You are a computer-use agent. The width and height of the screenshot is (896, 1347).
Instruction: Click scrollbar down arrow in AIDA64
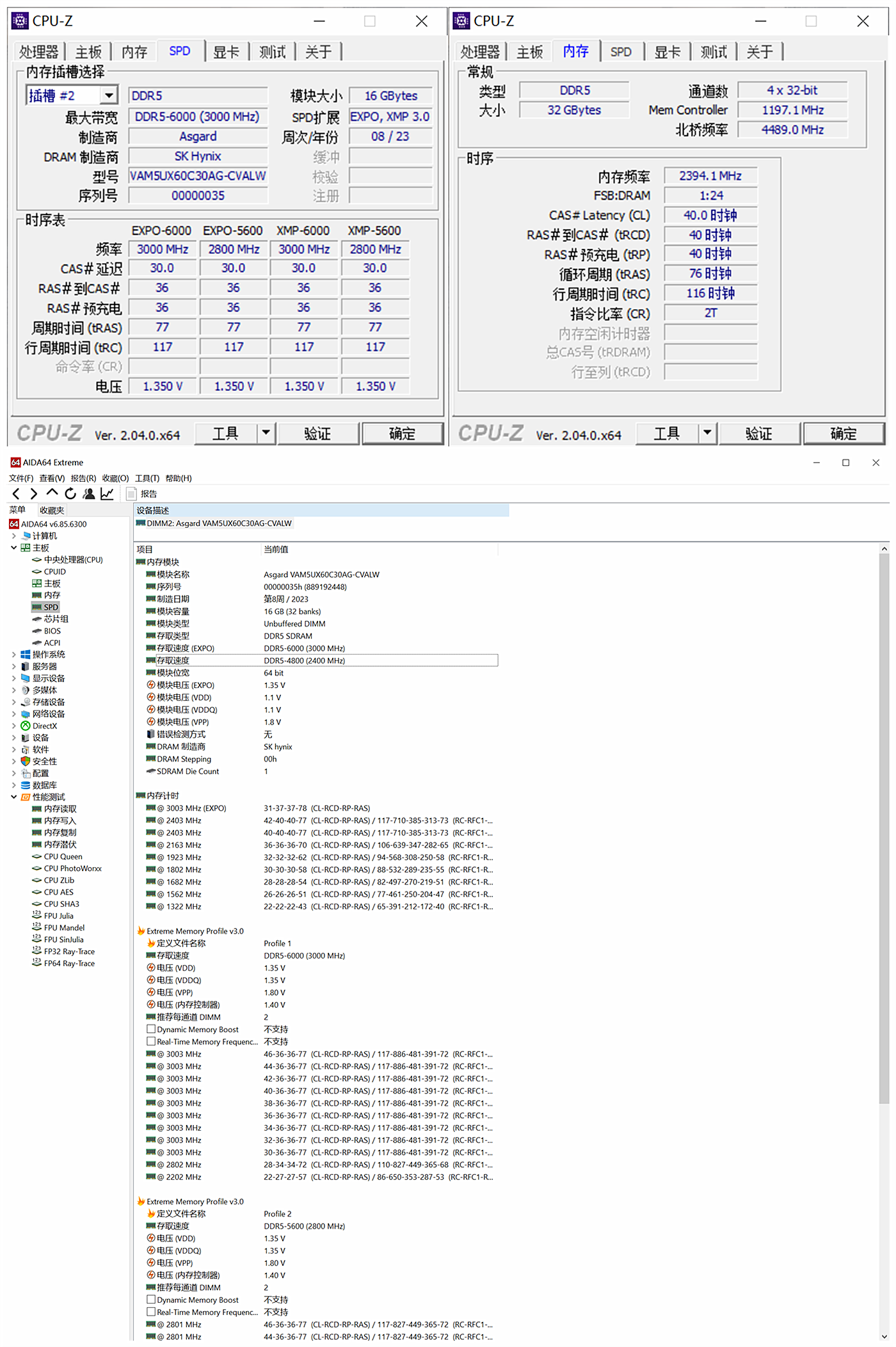tap(884, 1336)
